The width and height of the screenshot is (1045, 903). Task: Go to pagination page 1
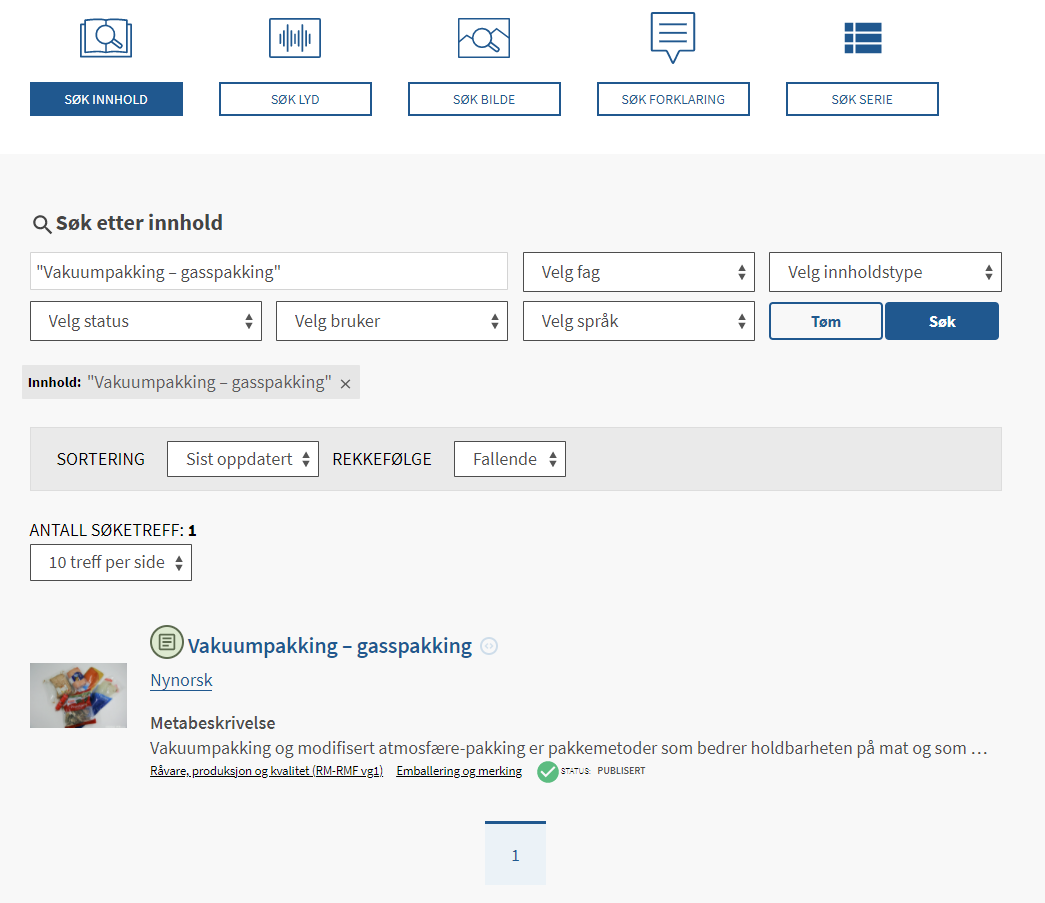pos(515,854)
